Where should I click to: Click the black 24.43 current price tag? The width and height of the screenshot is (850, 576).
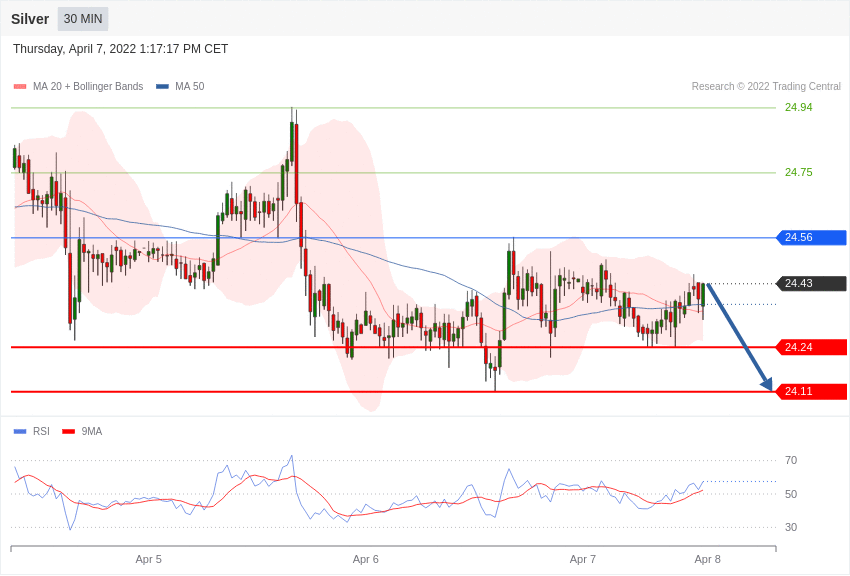(x=812, y=283)
